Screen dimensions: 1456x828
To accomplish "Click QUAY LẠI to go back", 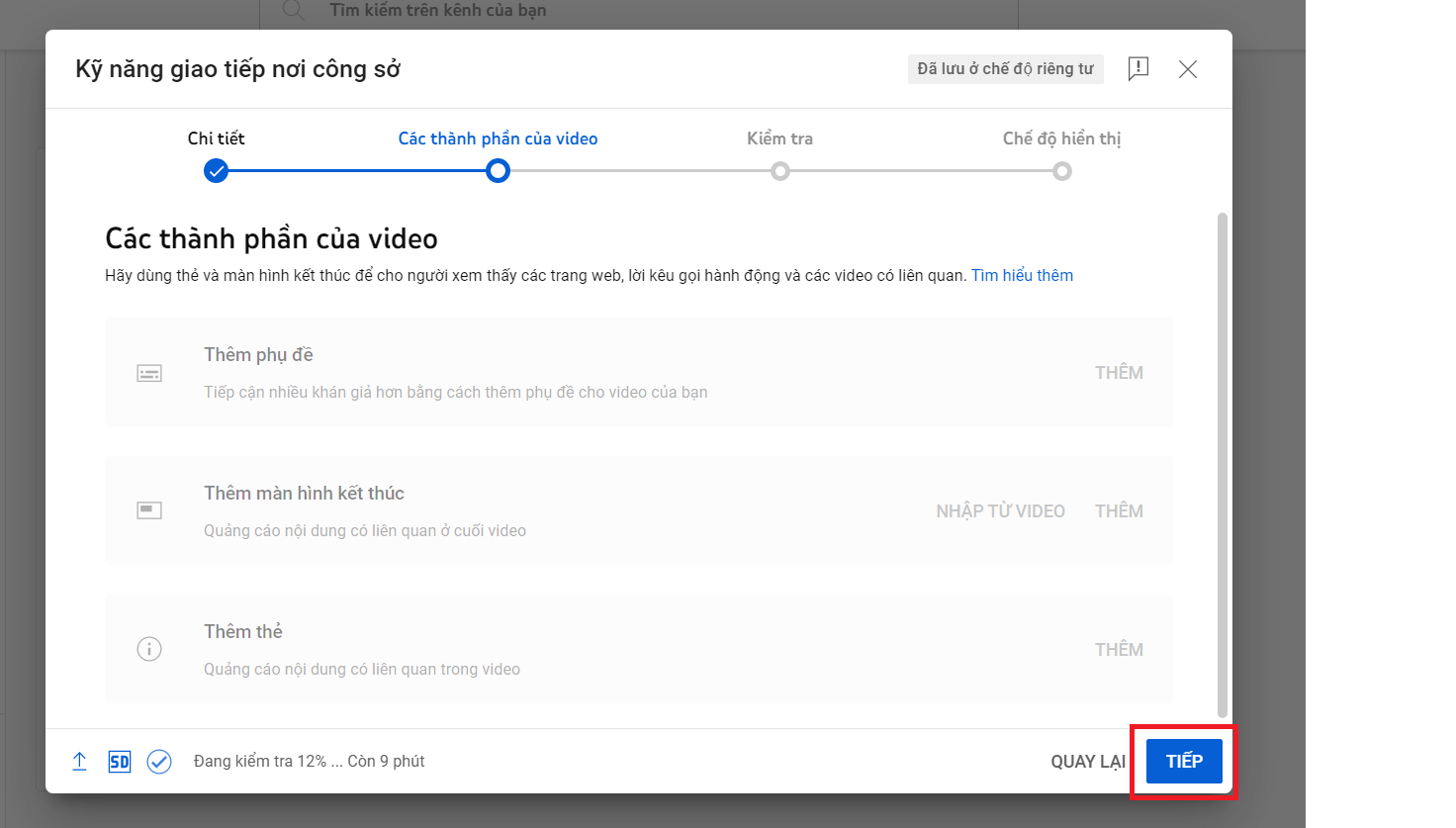I will tap(1087, 761).
